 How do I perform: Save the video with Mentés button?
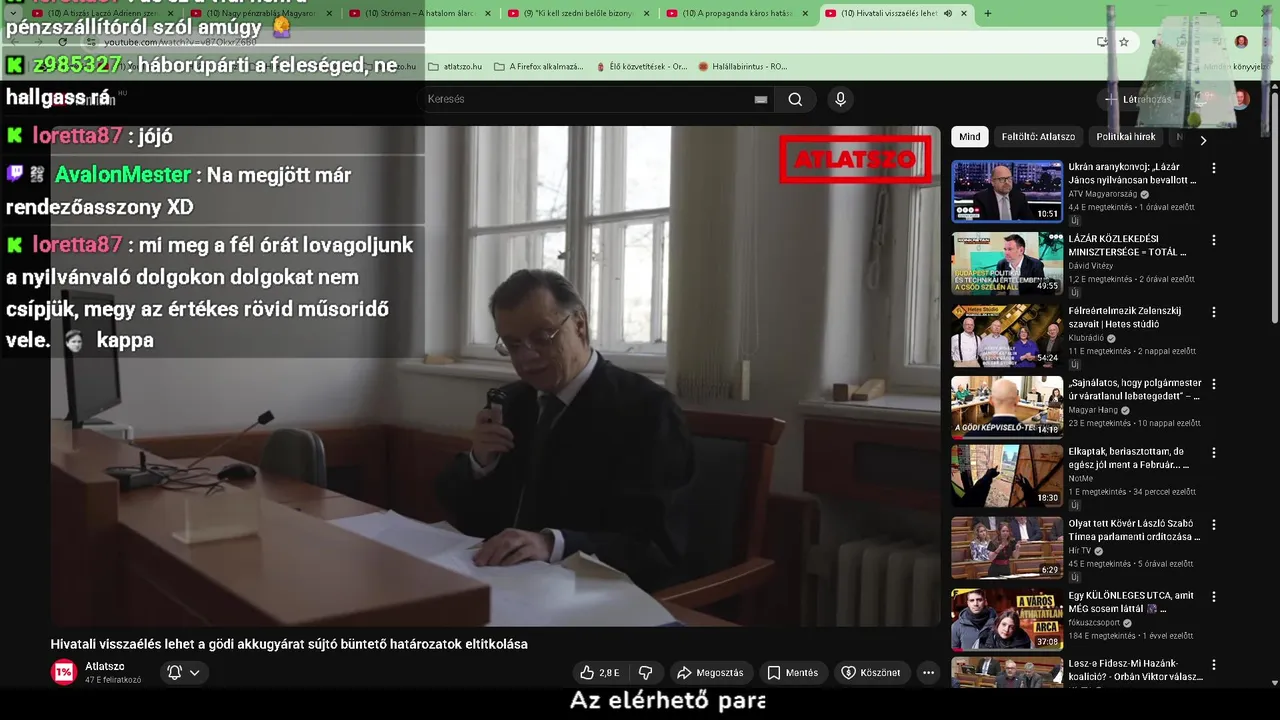792,673
